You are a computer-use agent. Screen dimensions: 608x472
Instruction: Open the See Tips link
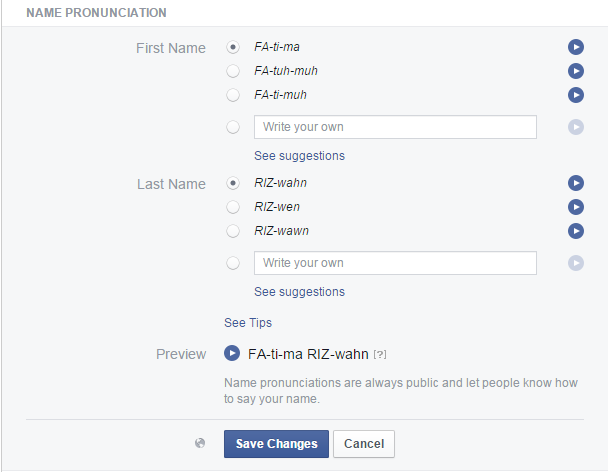[x=248, y=323]
